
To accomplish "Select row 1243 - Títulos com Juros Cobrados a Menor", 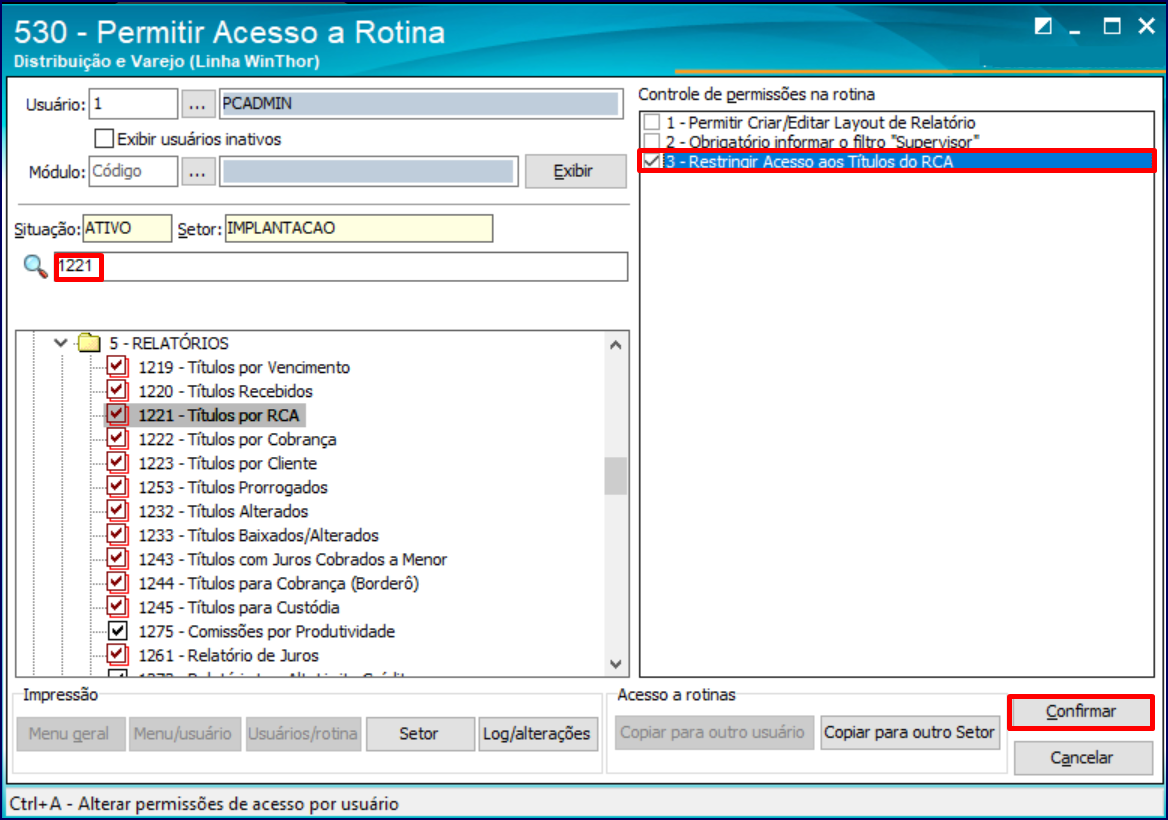I will coord(293,559).
